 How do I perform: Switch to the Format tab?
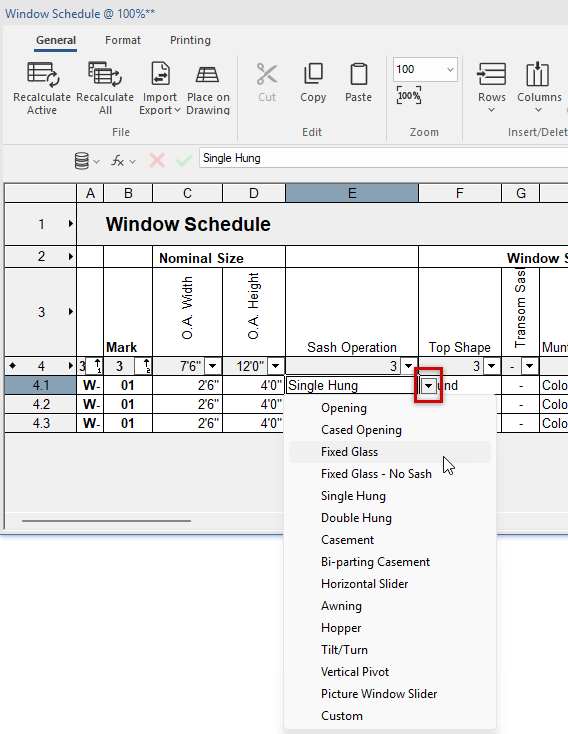[x=123, y=40]
